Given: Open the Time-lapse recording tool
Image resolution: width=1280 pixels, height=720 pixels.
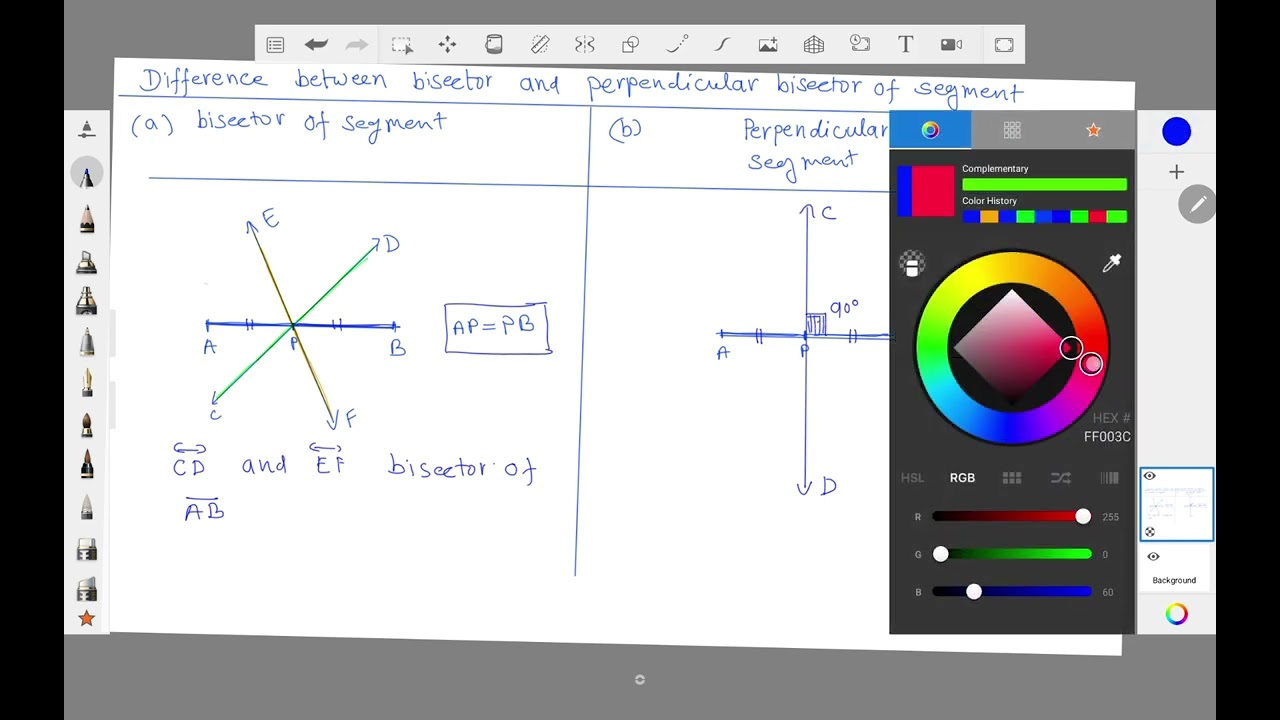Looking at the screenshot, I should click(x=860, y=45).
